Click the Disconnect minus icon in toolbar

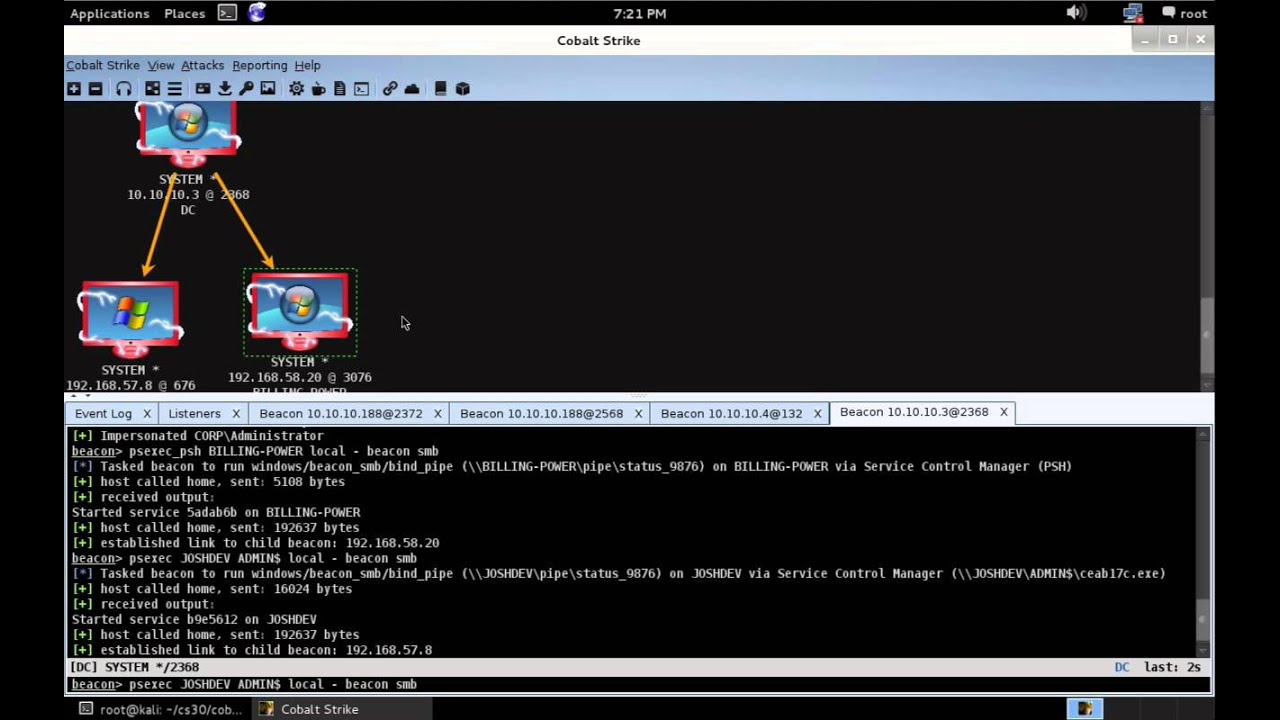coord(95,89)
